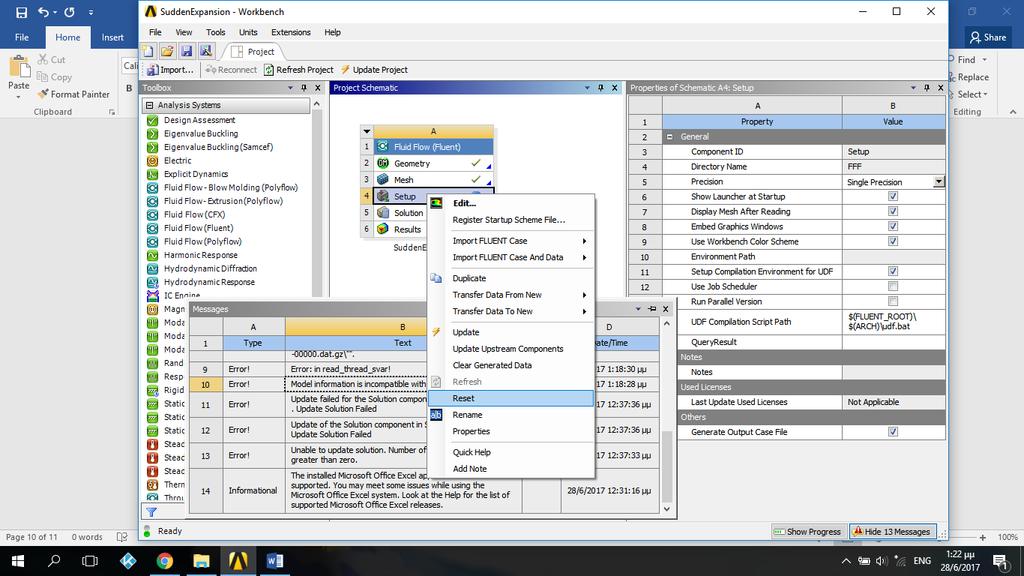This screenshot has height=576, width=1024.
Task: Click the Messages panel scroll-down arrow
Action: (666, 509)
